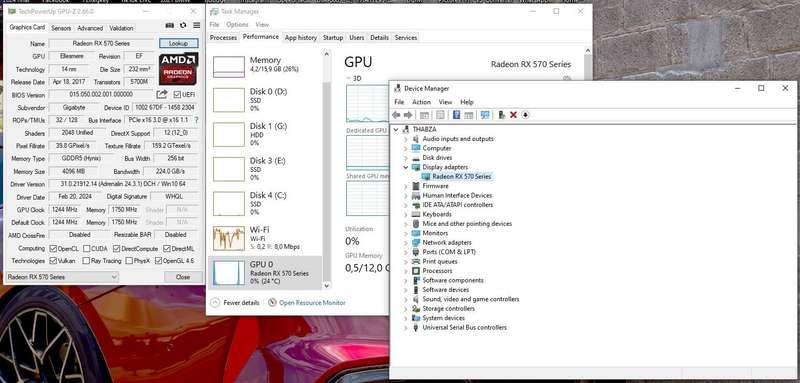Open Task Manager Startup tab

point(333,38)
